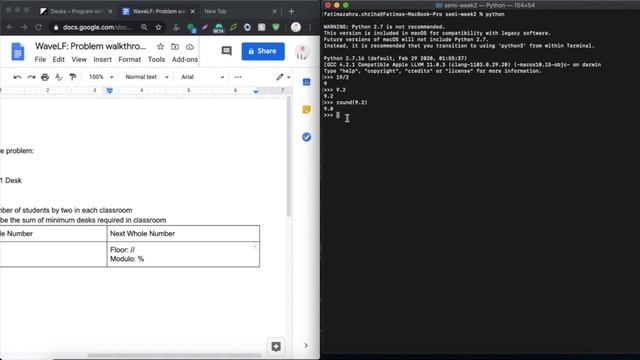This screenshot has width=640, height=360.
Task: Click the right indent marker on ruler
Action: tap(256, 91)
